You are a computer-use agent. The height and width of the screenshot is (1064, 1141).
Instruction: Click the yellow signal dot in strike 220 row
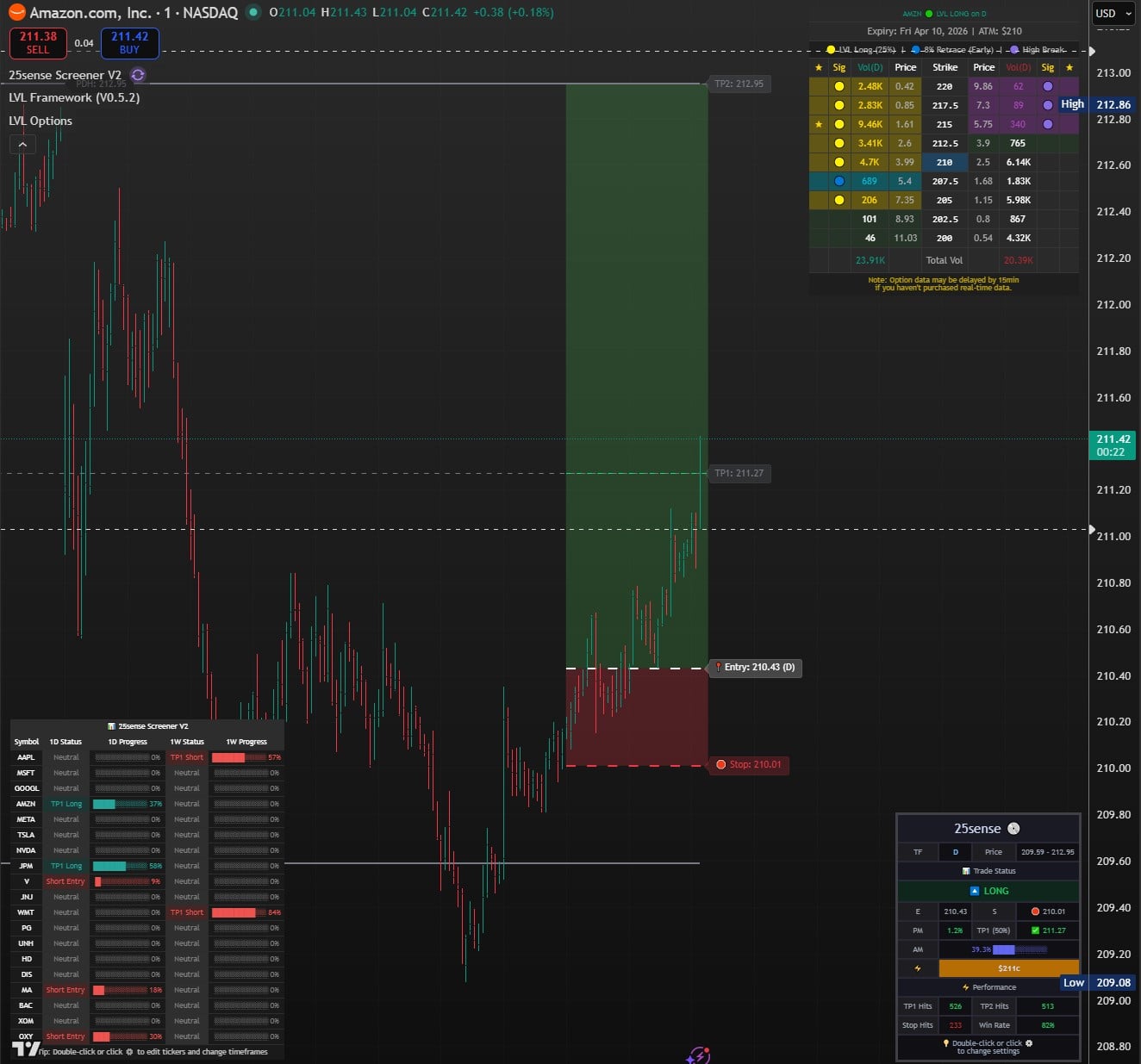pos(839,86)
